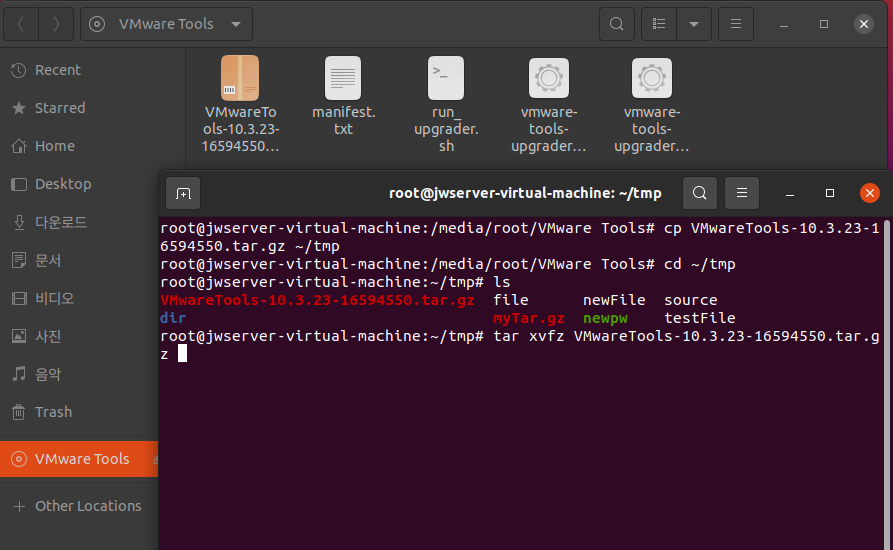Click red VMwareTools tar.gz in ls output
Viewport: 893px width, 550px height.
tap(317, 300)
